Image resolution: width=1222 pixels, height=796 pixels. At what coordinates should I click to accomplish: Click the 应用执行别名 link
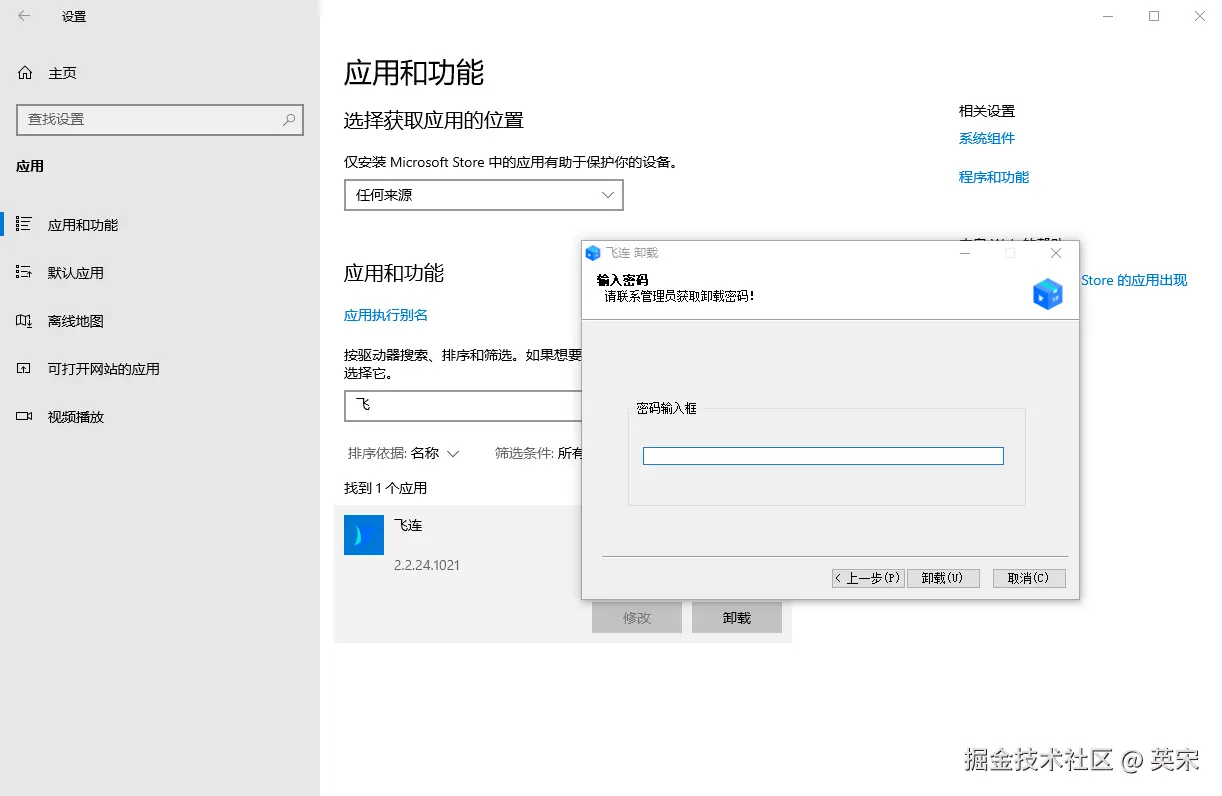pyautogui.click(x=386, y=315)
